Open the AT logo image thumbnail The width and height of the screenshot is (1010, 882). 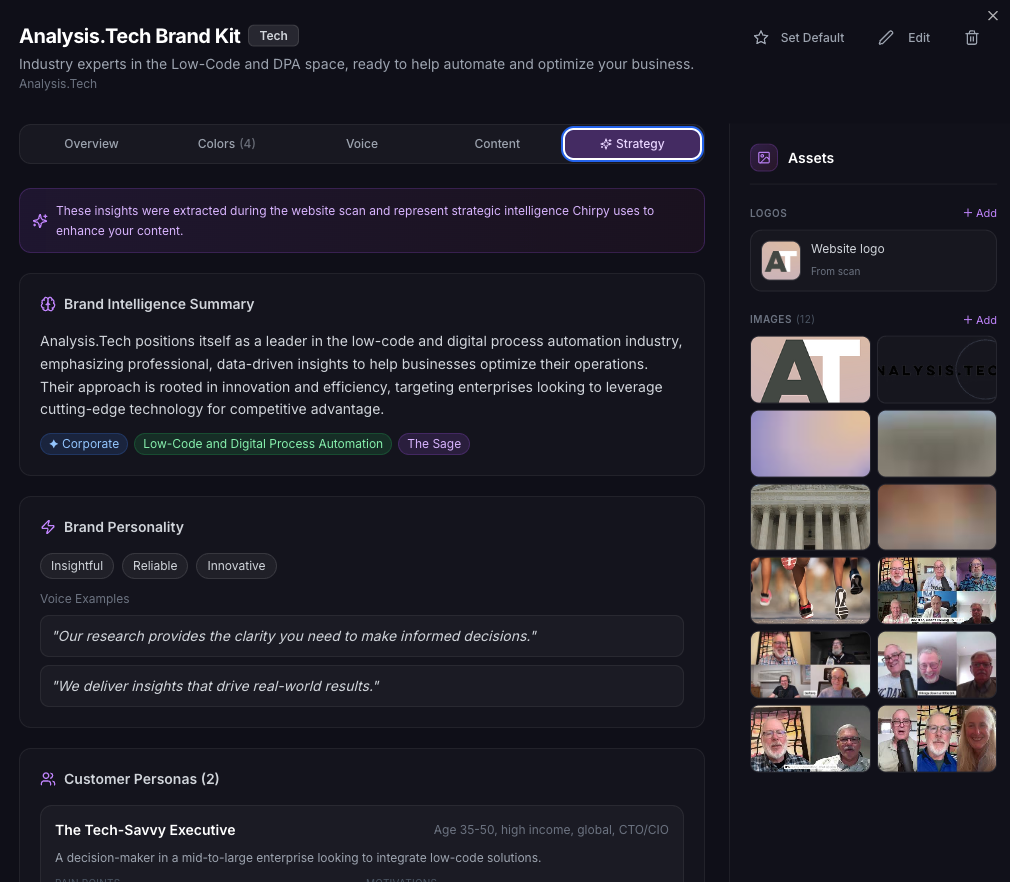click(x=810, y=370)
